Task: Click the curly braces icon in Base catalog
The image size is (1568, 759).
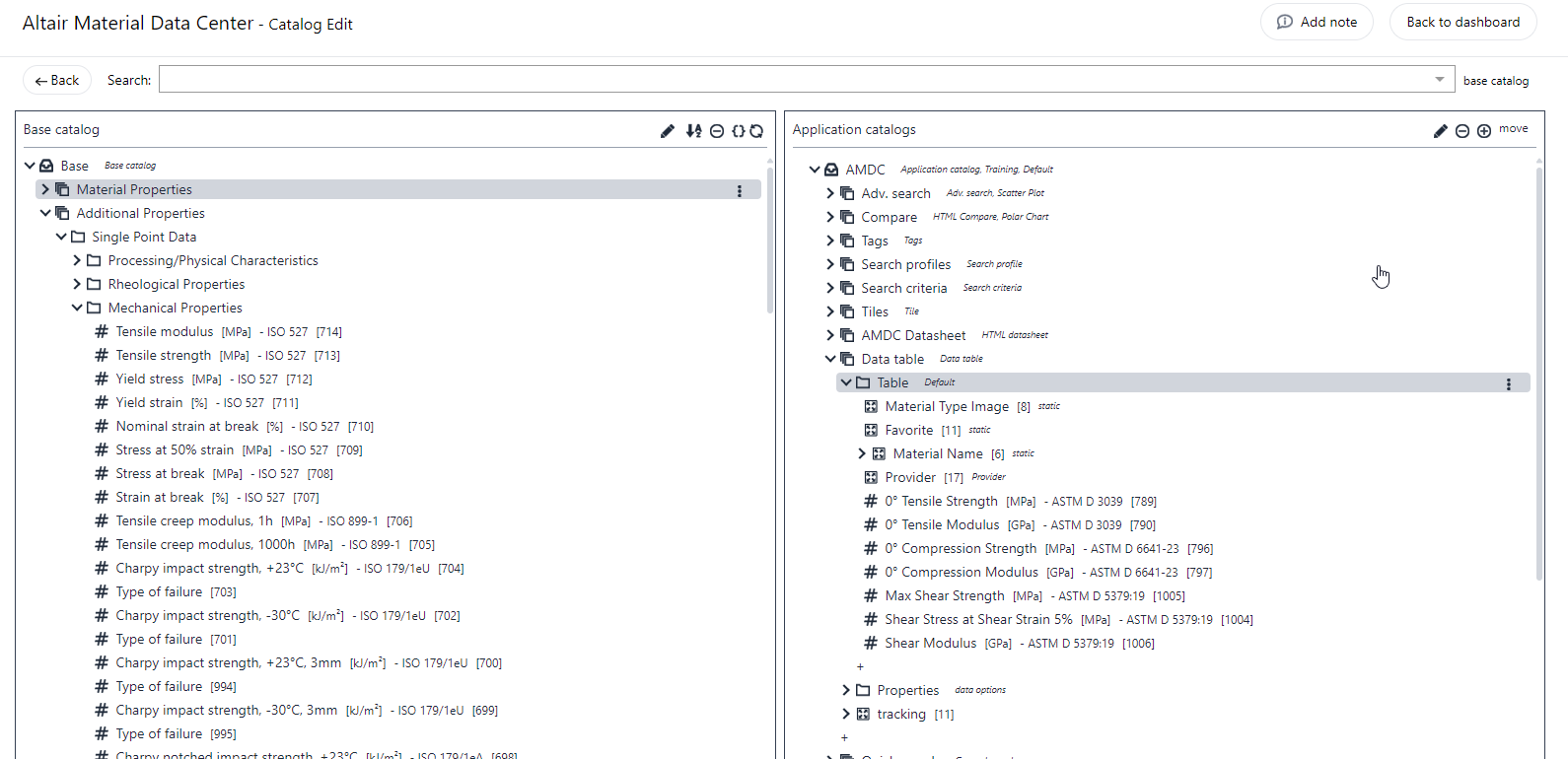Action: coord(738,131)
